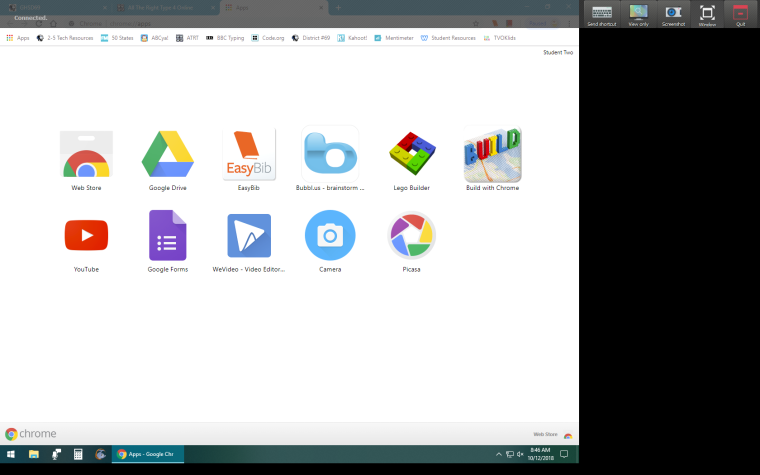Open a new browser tab
760x475 pixels.
point(338,8)
